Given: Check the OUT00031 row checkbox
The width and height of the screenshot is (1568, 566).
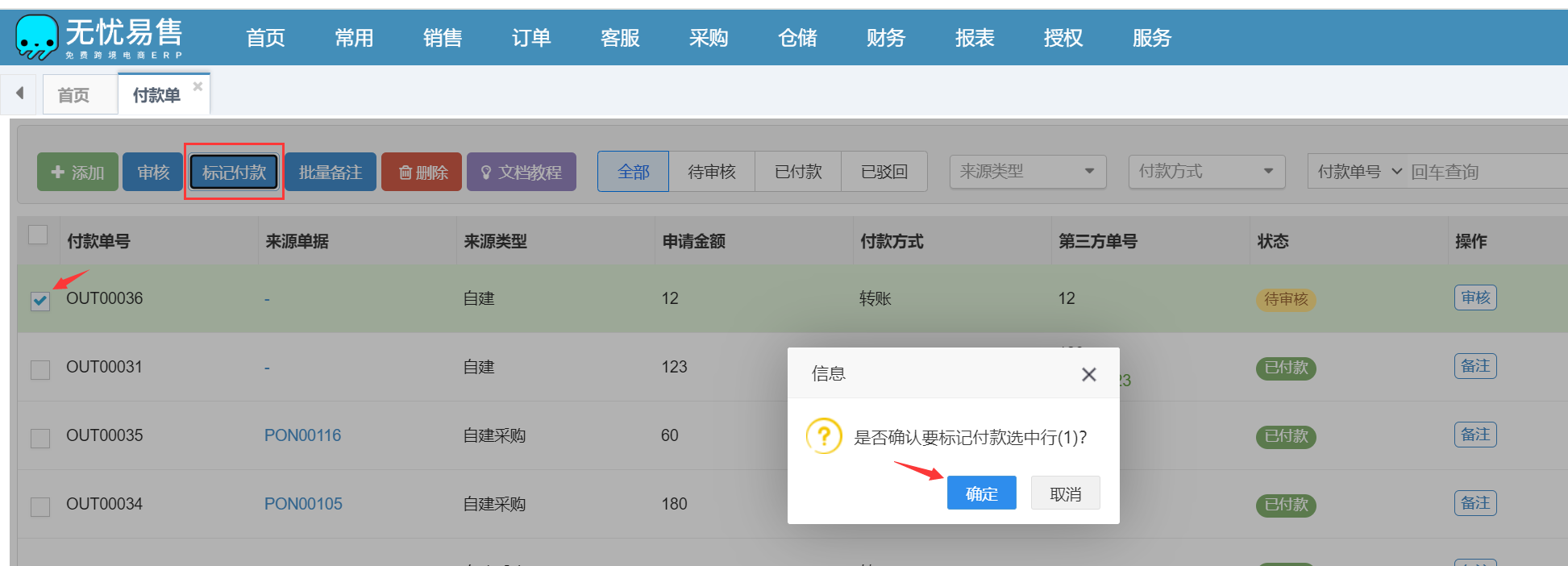Looking at the screenshot, I should coord(40,370).
